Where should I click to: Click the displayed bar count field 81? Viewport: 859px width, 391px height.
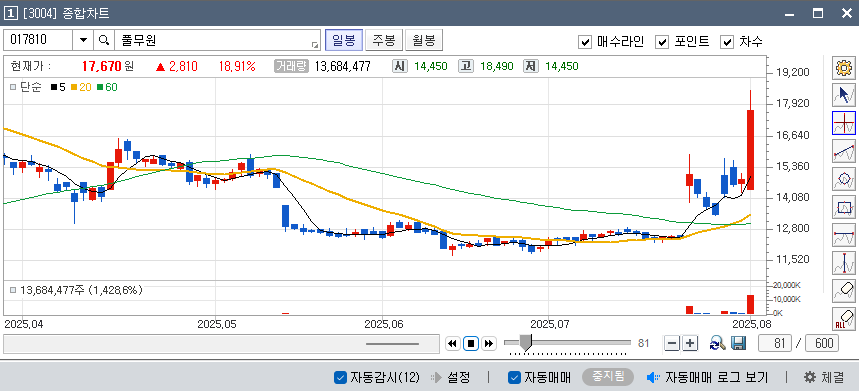[x=775, y=343]
